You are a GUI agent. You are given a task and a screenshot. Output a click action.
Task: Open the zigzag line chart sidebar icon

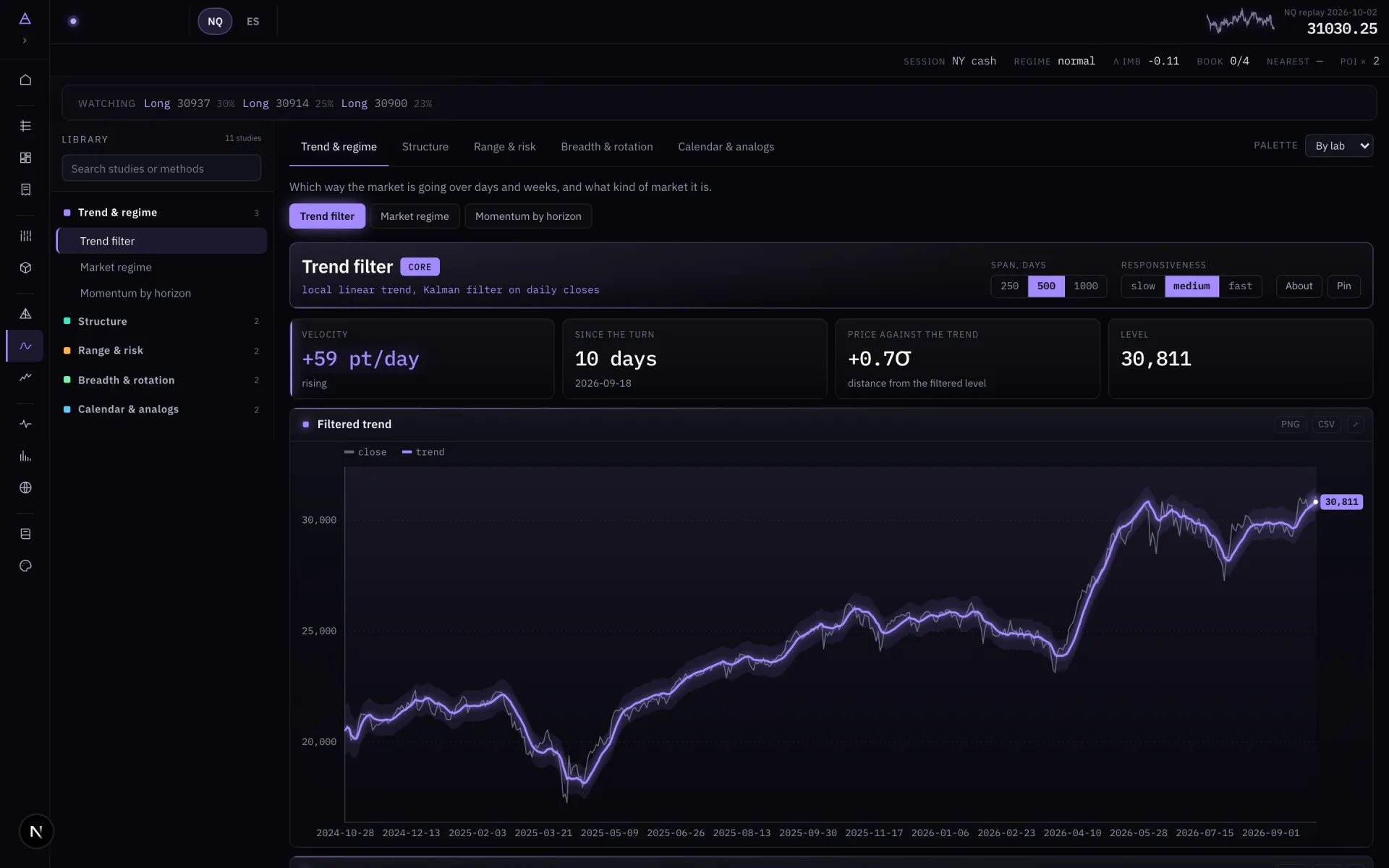click(25, 378)
